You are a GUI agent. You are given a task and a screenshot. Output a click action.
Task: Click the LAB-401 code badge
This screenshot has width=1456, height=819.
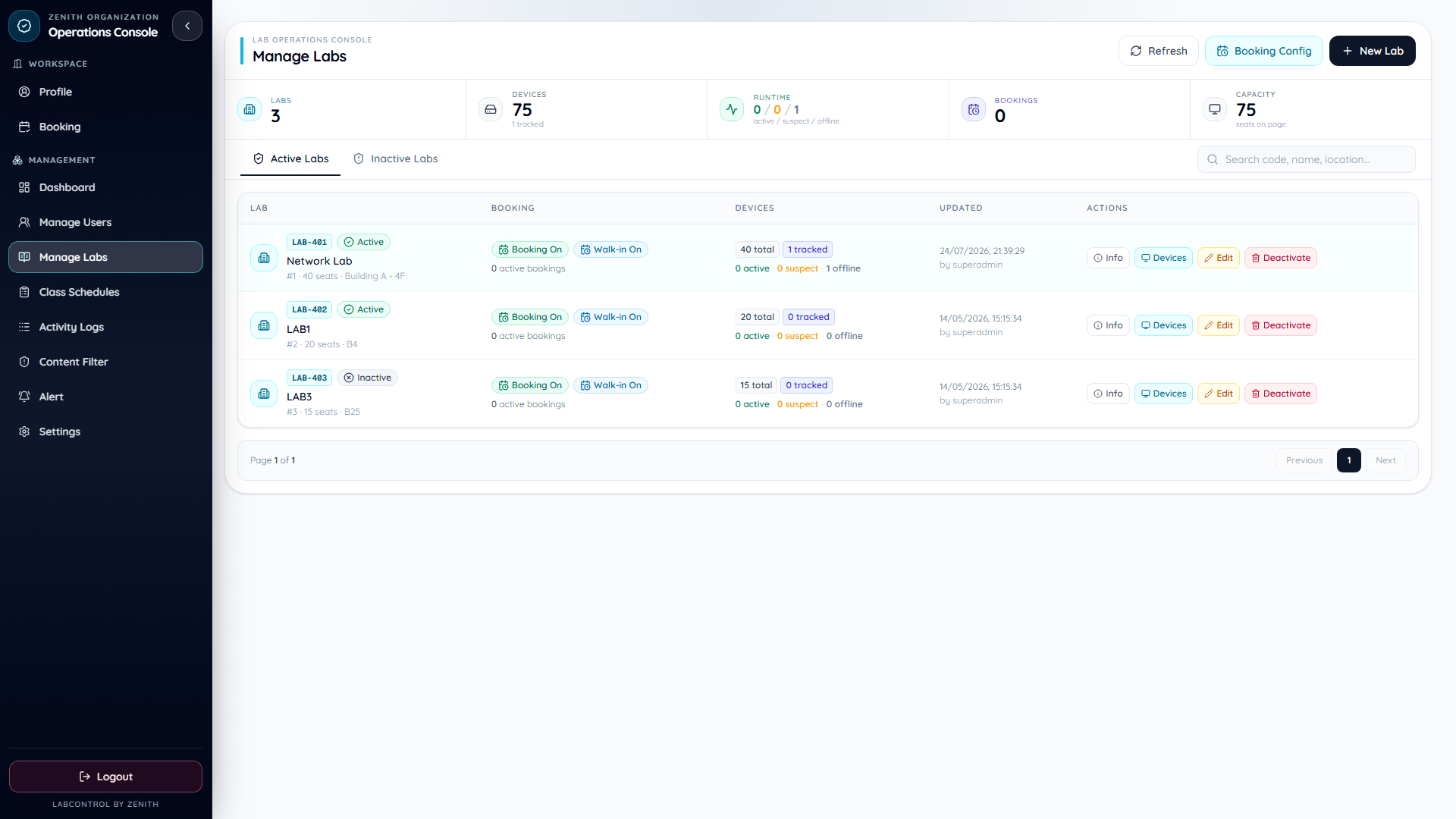click(309, 242)
